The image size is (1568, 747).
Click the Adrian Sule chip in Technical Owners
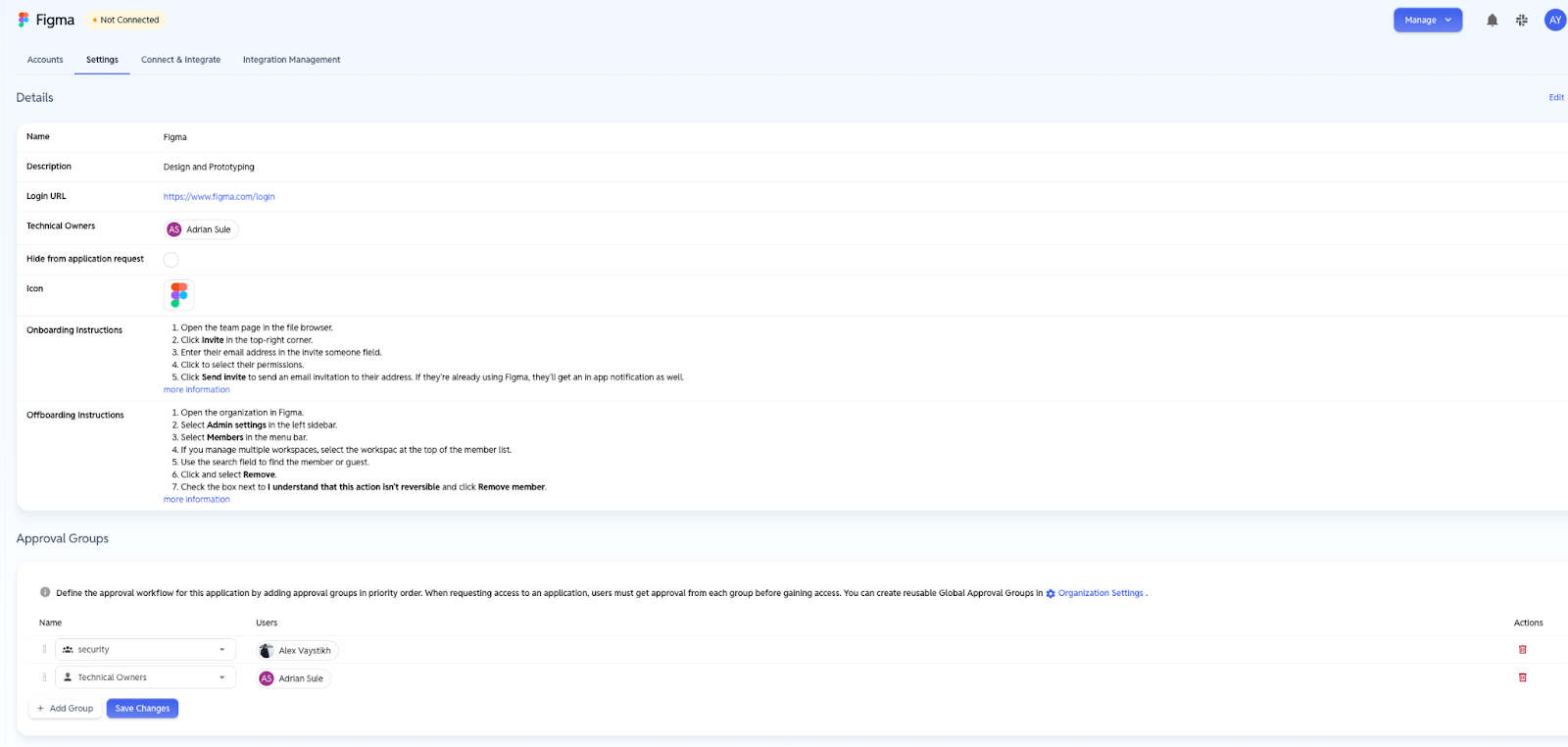pyautogui.click(x=201, y=229)
